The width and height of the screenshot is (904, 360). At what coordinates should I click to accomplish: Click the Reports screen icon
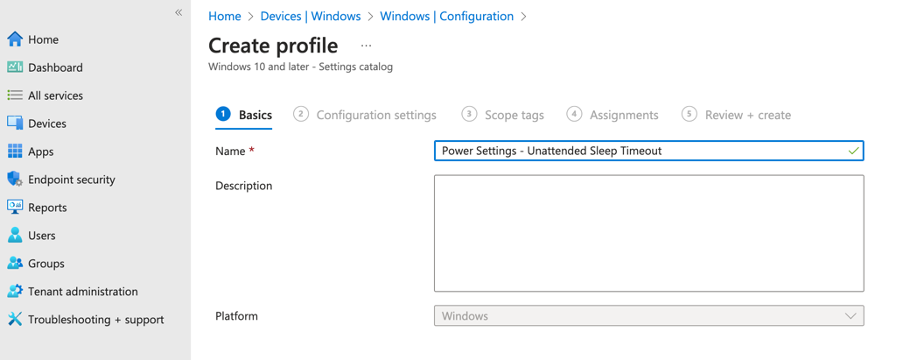tap(15, 207)
